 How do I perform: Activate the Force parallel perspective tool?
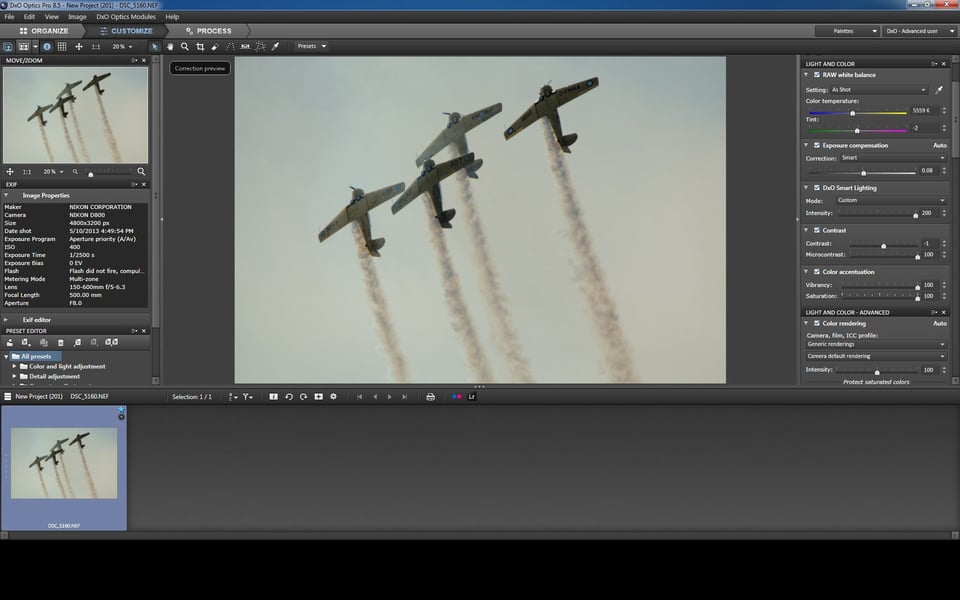230,47
